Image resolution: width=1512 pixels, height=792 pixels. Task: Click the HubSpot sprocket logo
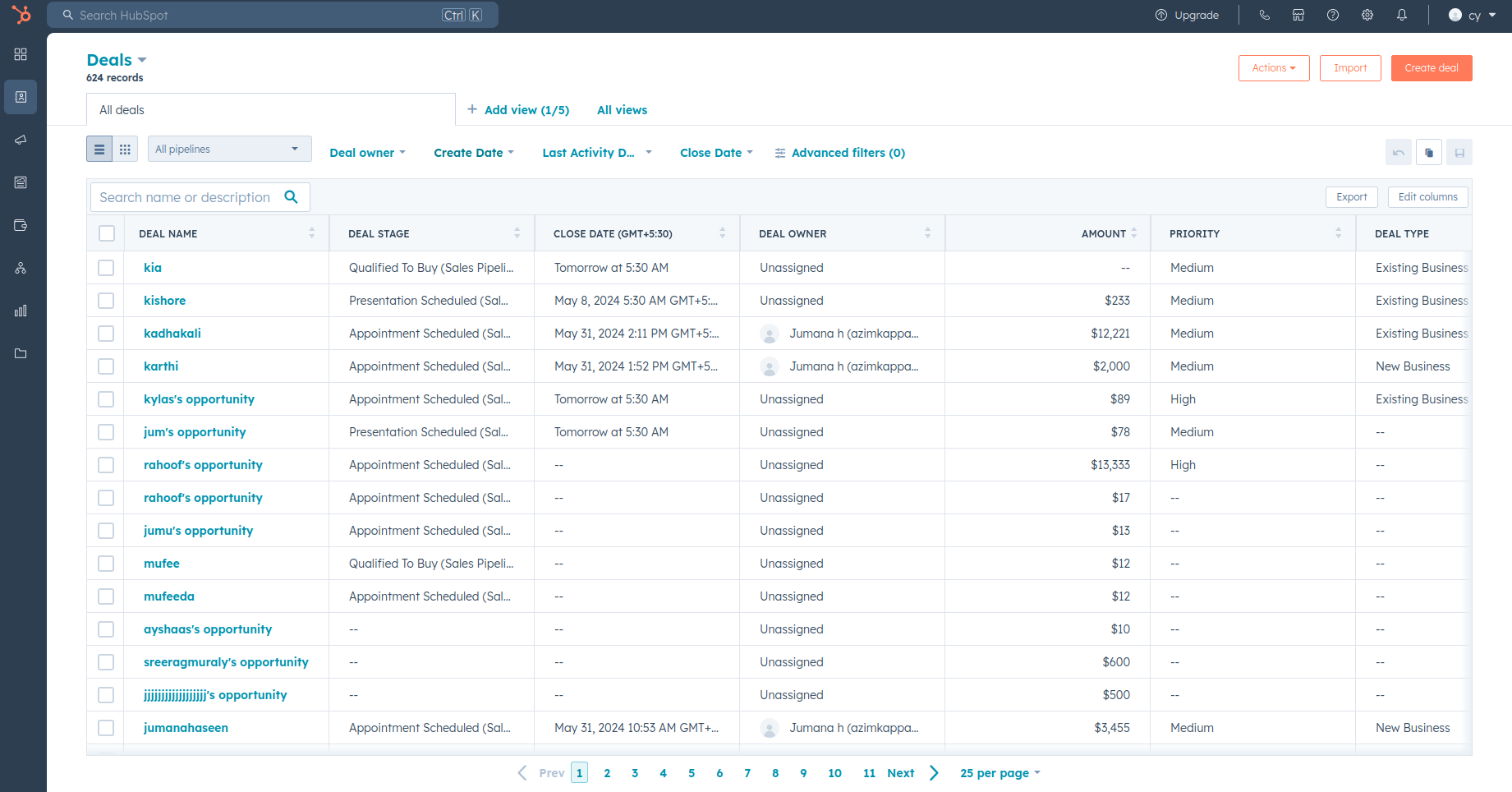(x=21, y=15)
